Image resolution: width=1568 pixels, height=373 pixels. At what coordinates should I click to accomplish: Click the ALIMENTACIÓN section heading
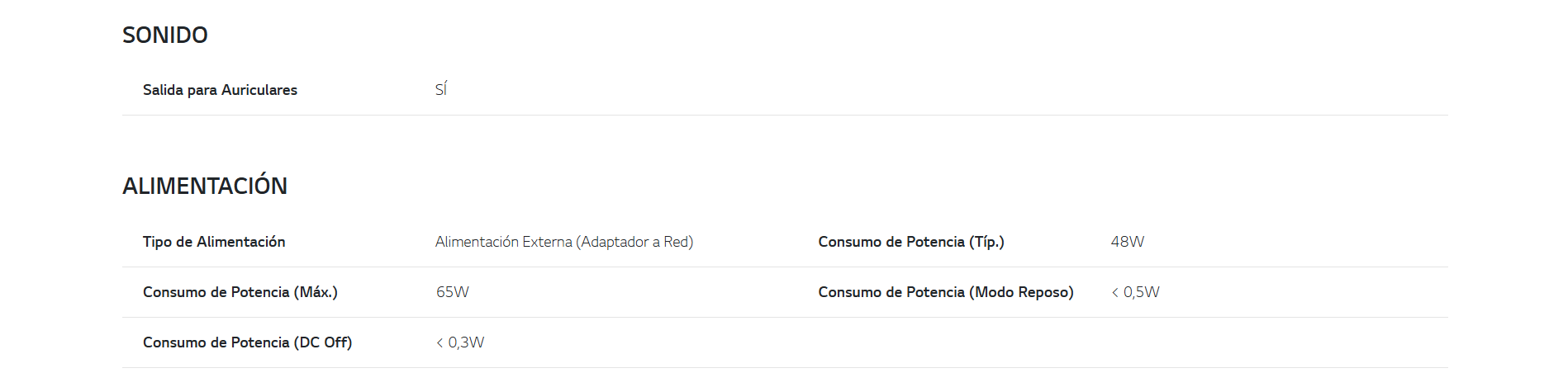(x=205, y=185)
